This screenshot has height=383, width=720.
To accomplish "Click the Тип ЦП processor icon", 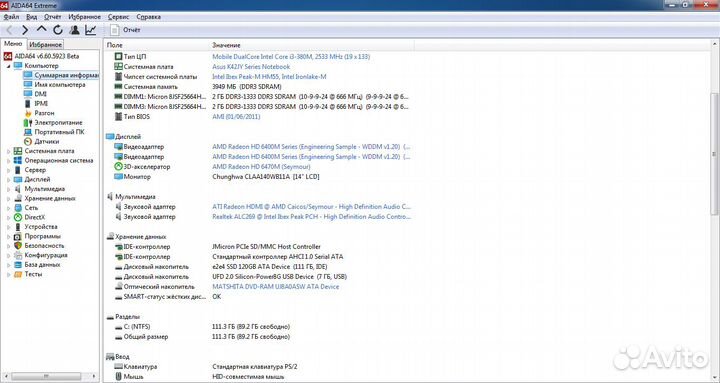I will point(118,56).
